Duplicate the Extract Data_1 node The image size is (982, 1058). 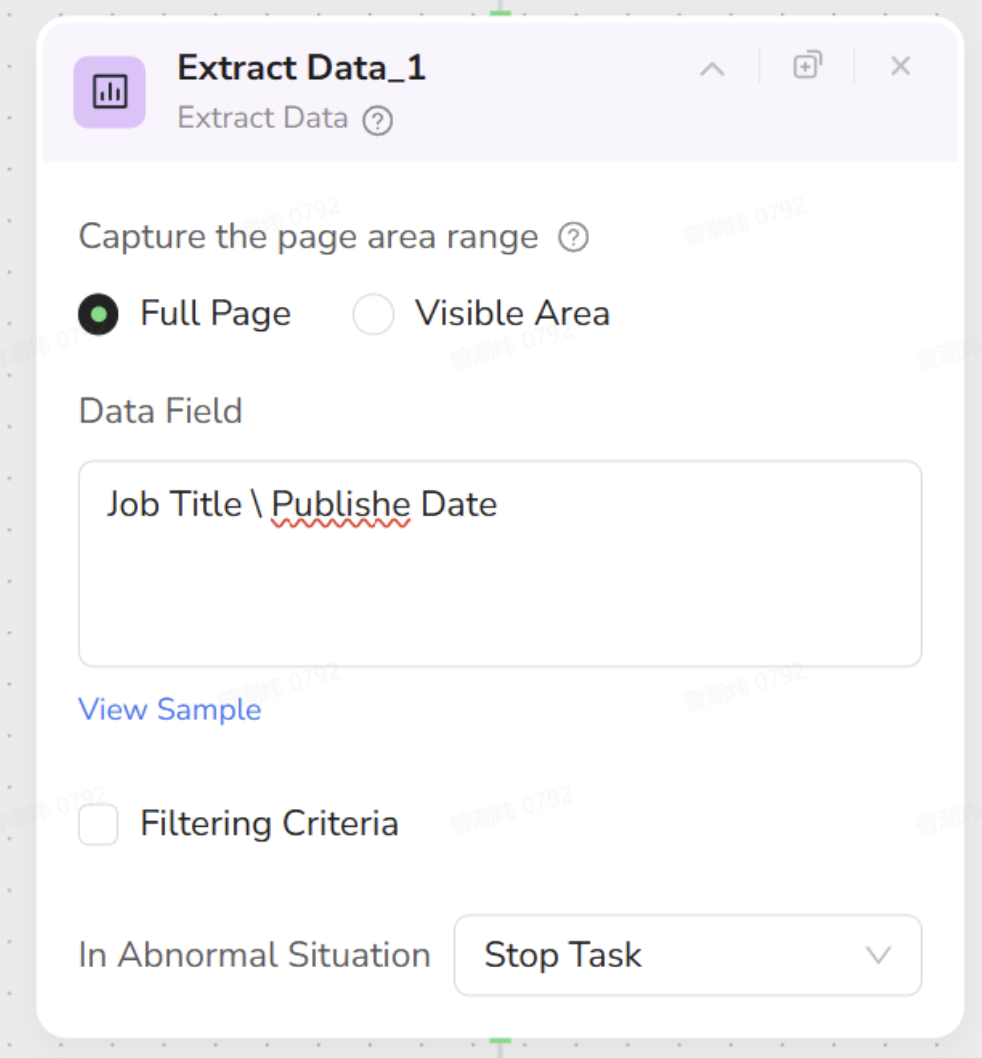coord(807,66)
